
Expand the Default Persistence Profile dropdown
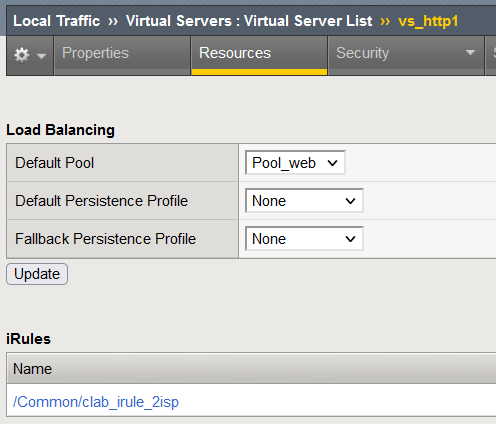point(304,201)
